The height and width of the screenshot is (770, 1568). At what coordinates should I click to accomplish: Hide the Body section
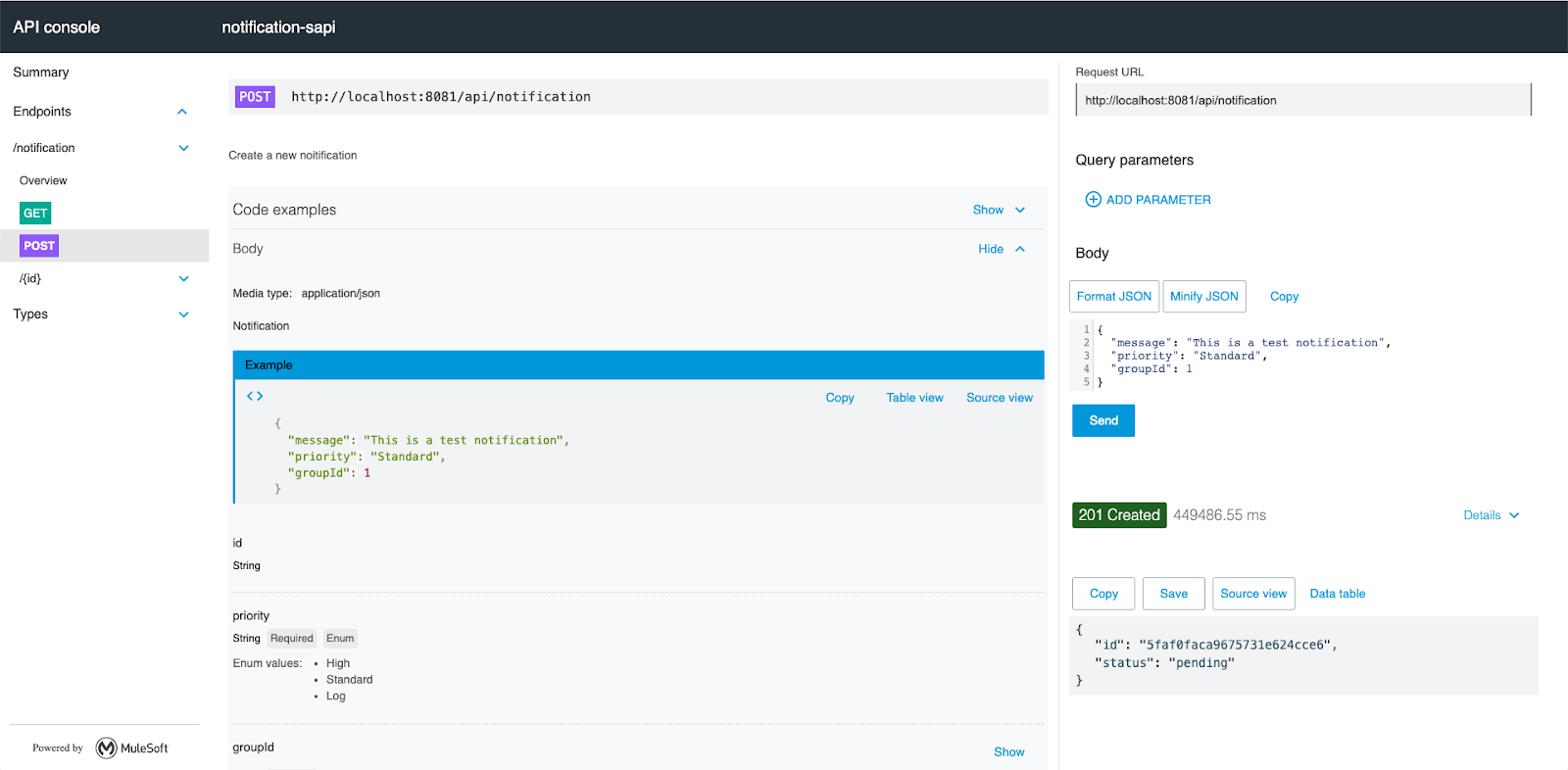coord(1001,249)
